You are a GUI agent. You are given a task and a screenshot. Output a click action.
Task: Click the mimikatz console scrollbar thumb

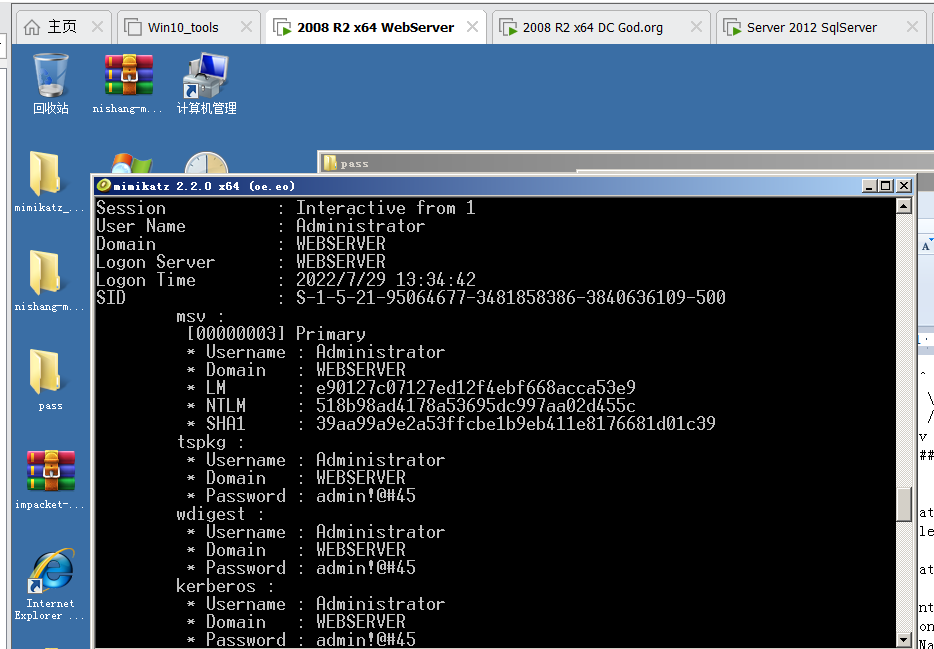pos(904,504)
